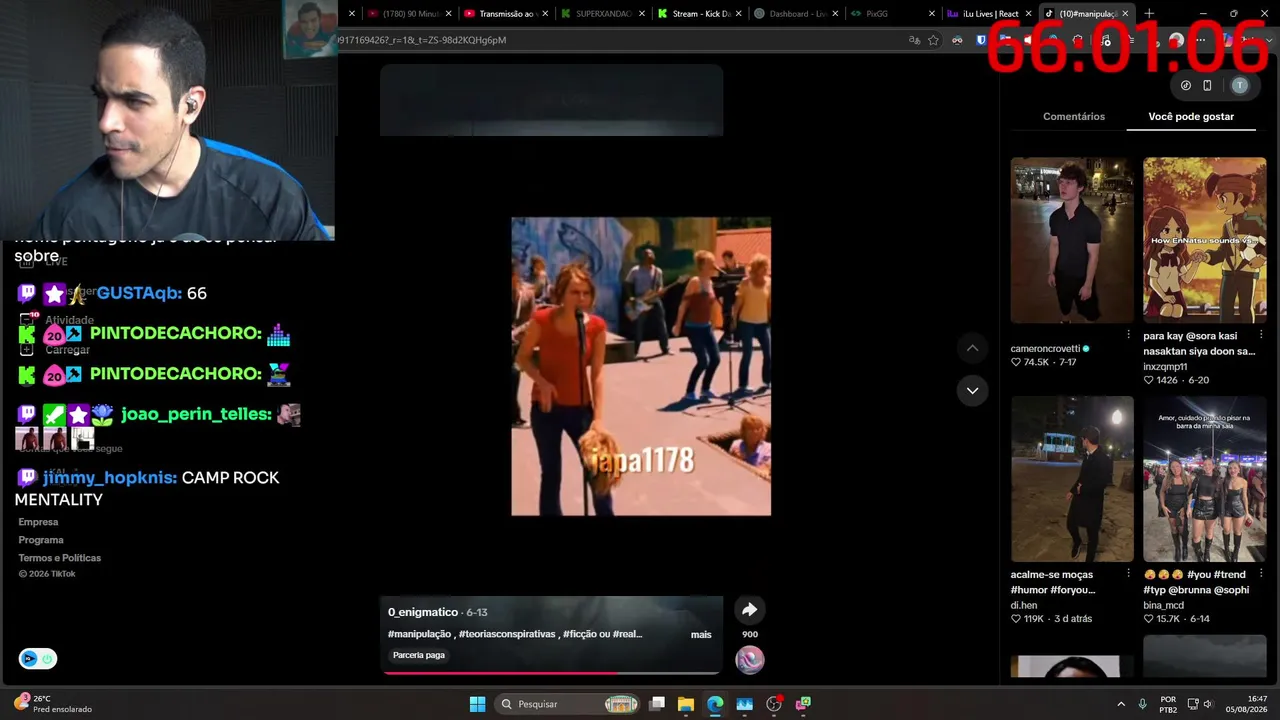Click the phone app icon in the TikTok header
The width and height of the screenshot is (1280, 720).
[1207, 86]
